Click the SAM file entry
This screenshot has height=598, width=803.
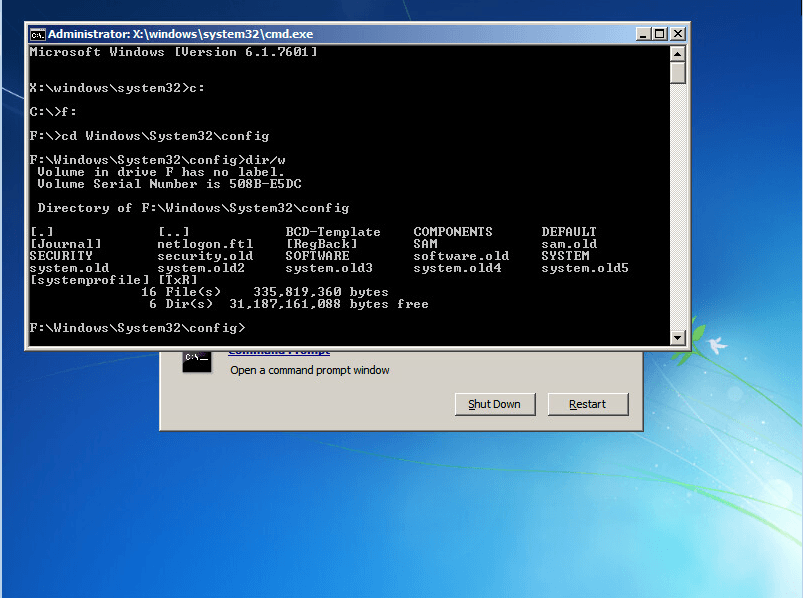[425, 244]
